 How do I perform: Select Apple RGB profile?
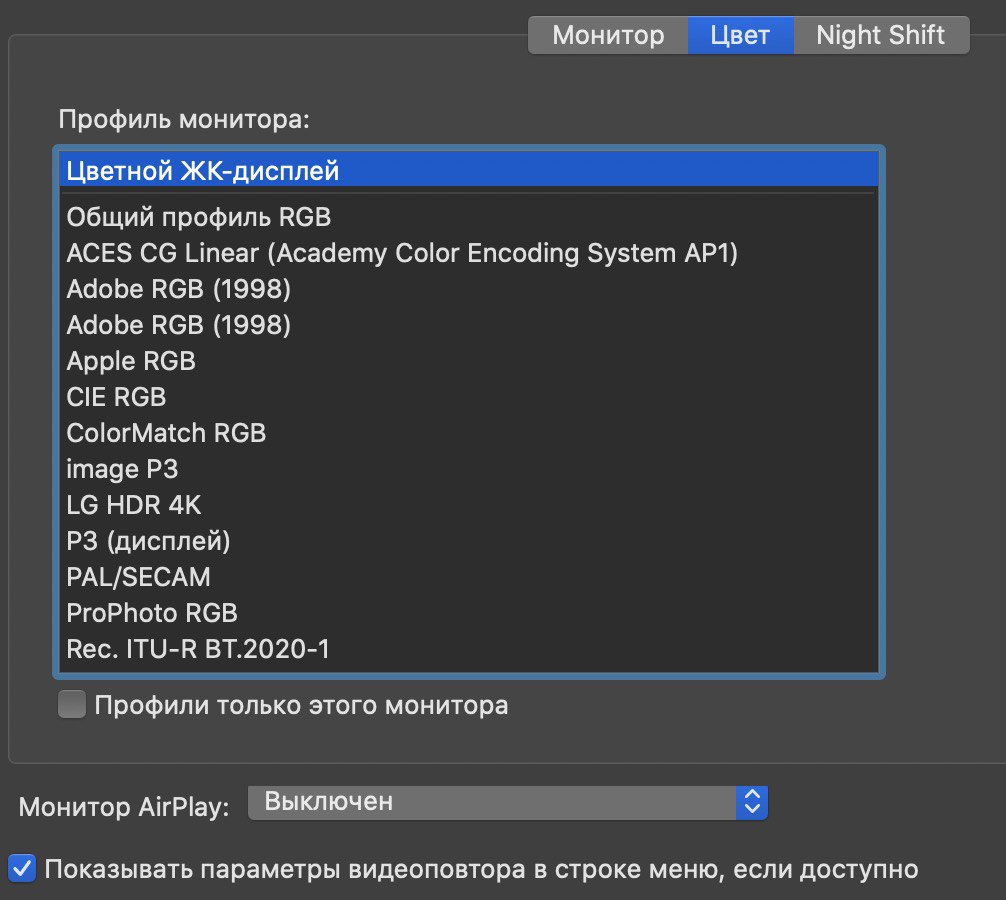click(x=469, y=361)
